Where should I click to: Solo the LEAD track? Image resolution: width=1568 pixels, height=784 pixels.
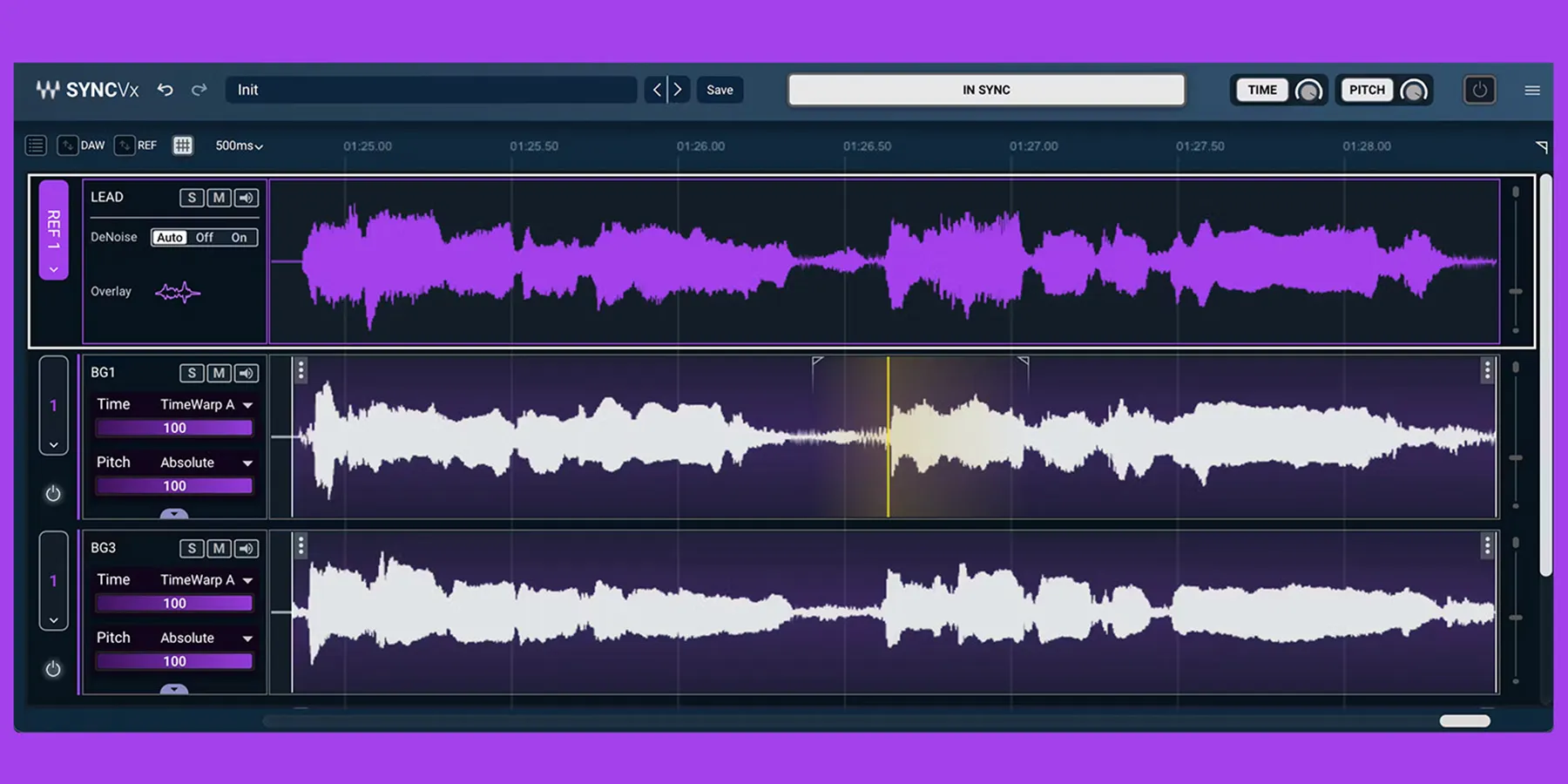tap(192, 198)
